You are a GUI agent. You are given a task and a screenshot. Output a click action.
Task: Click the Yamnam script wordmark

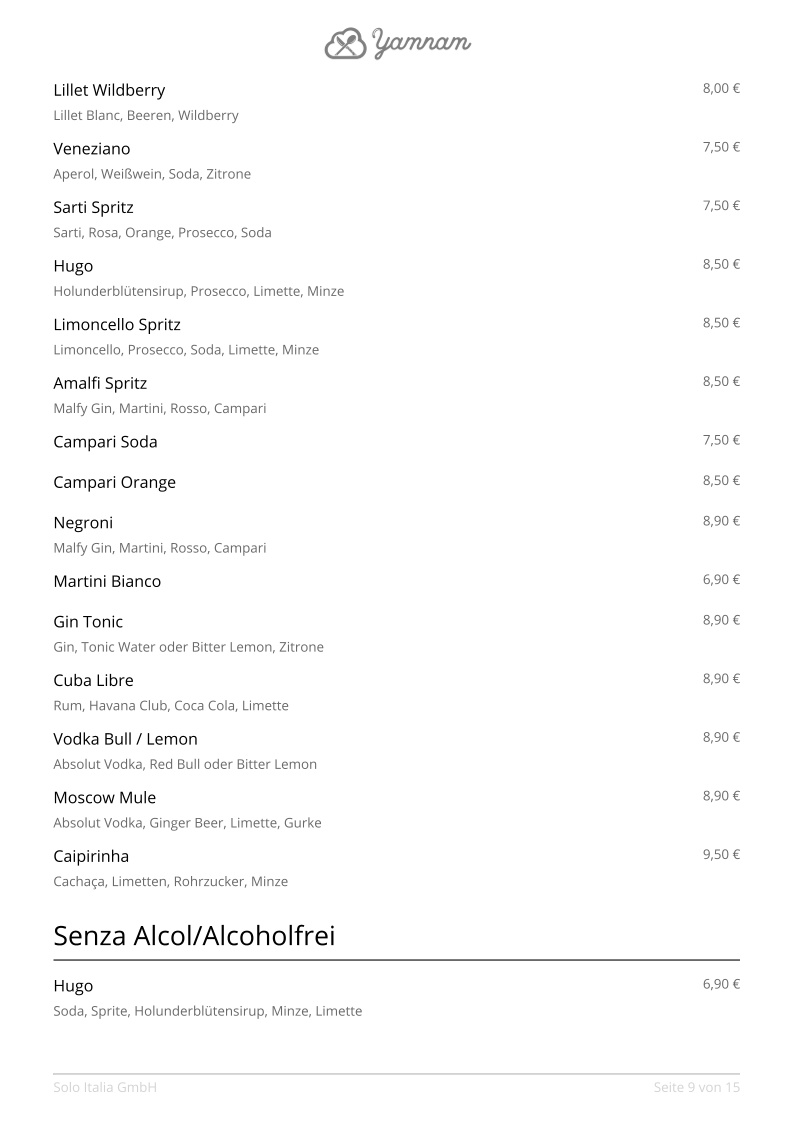pos(421,43)
